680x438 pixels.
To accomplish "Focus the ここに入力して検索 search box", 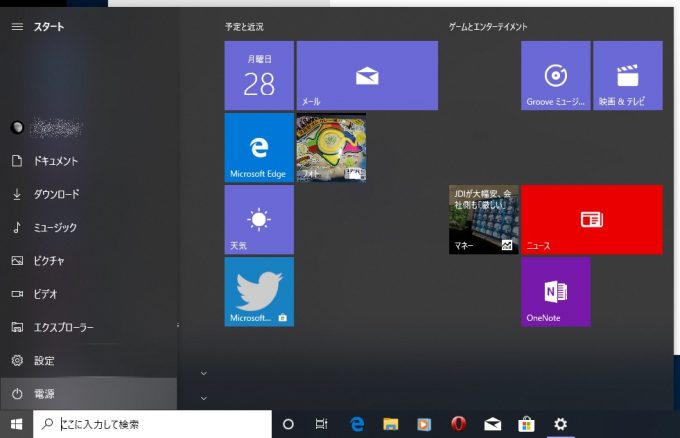I will coord(152,424).
